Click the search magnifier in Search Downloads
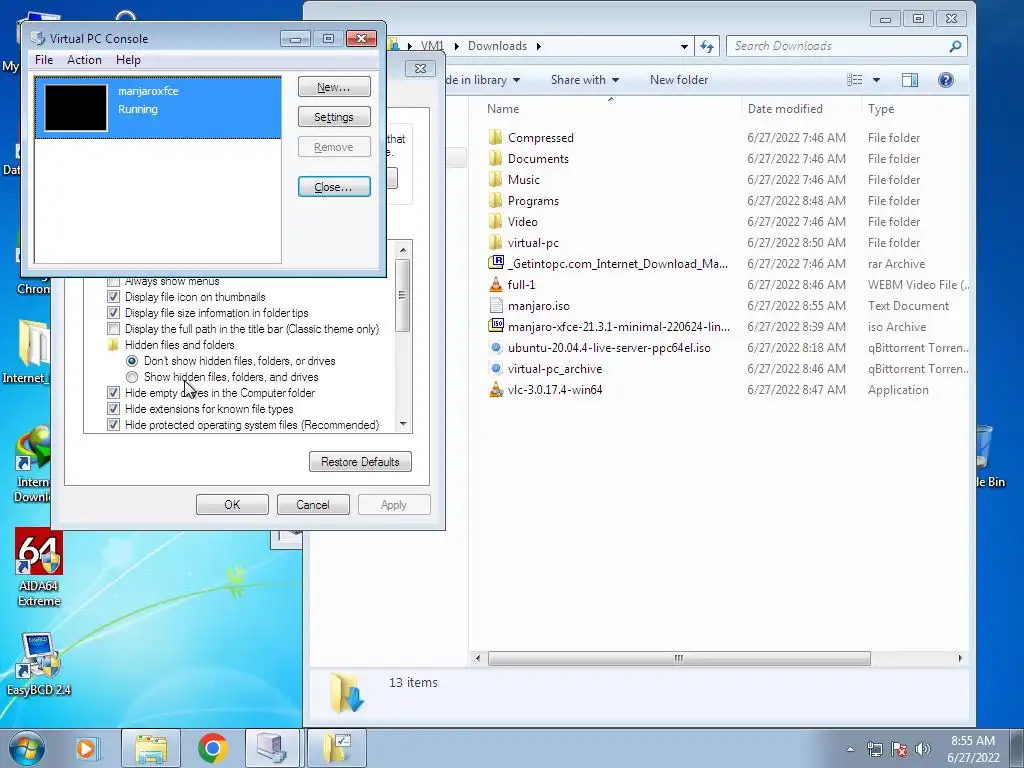 (x=955, y=46)
